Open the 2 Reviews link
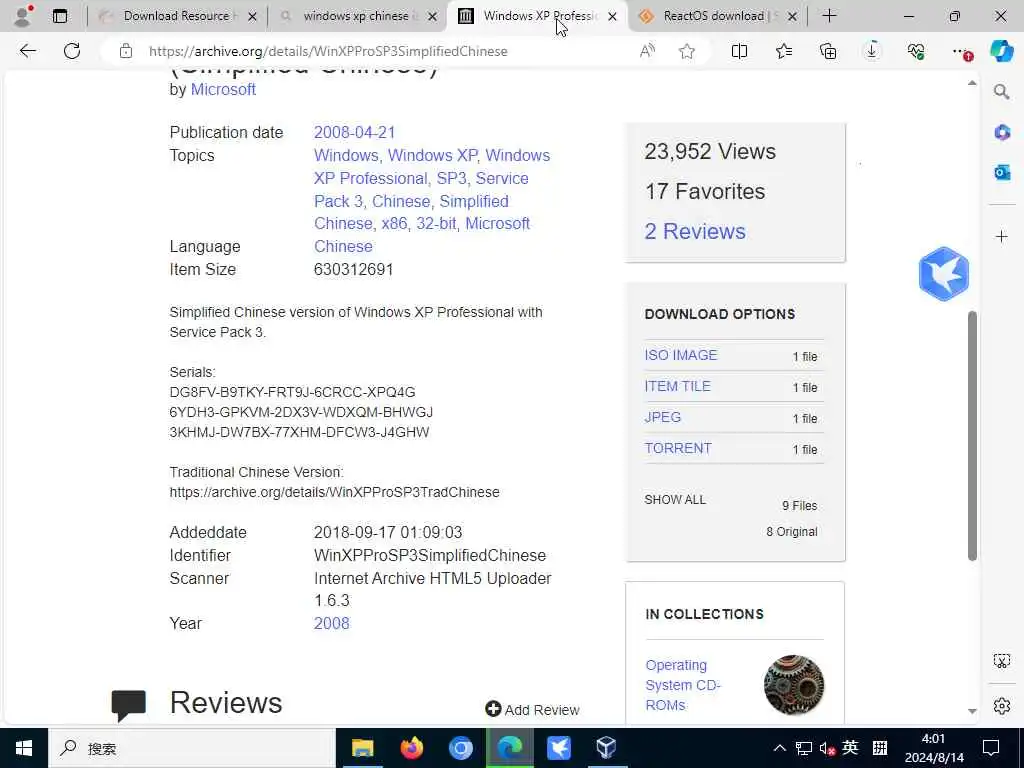Screen dimensions: 1024x768 pos(695,231)
